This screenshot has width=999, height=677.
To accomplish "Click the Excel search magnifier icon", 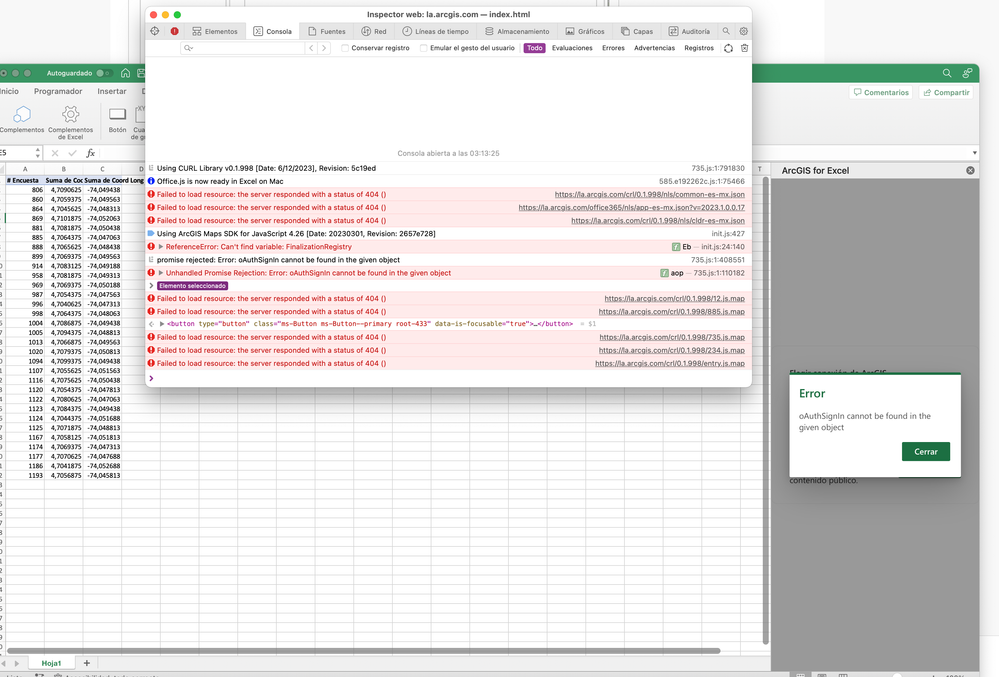I will point(947,73).
